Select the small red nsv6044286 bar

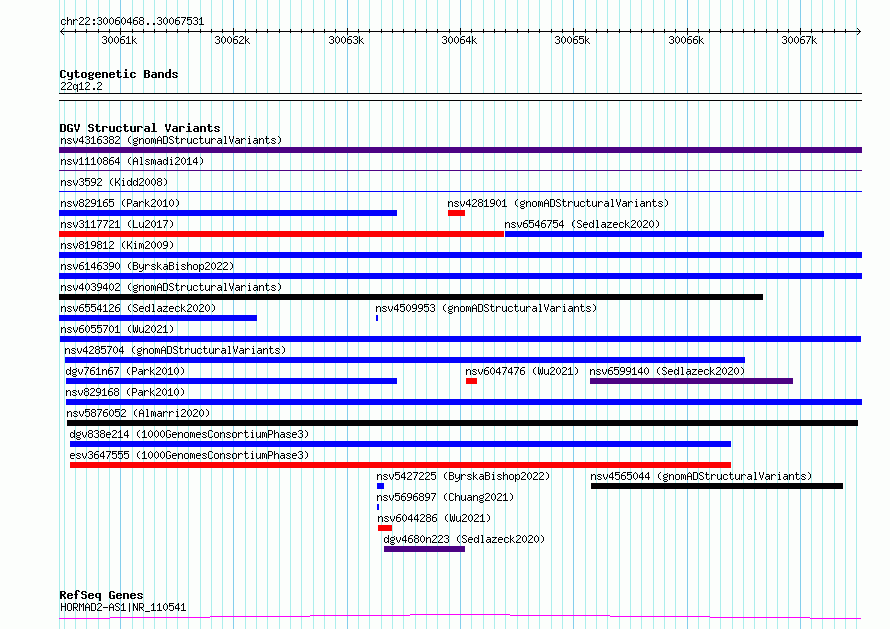(x=385, y=528)
